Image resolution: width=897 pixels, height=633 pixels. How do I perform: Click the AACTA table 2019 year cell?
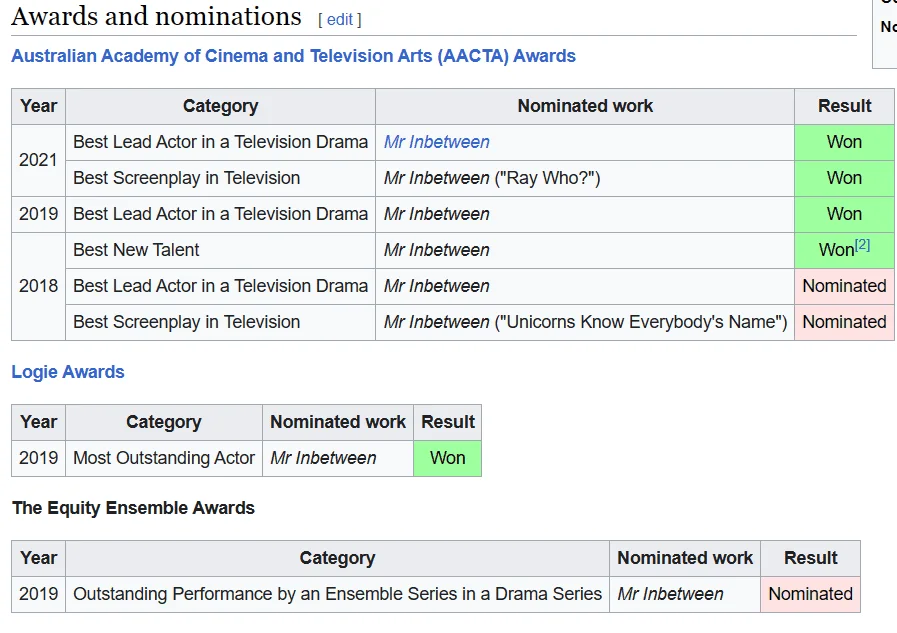point(38,214)
